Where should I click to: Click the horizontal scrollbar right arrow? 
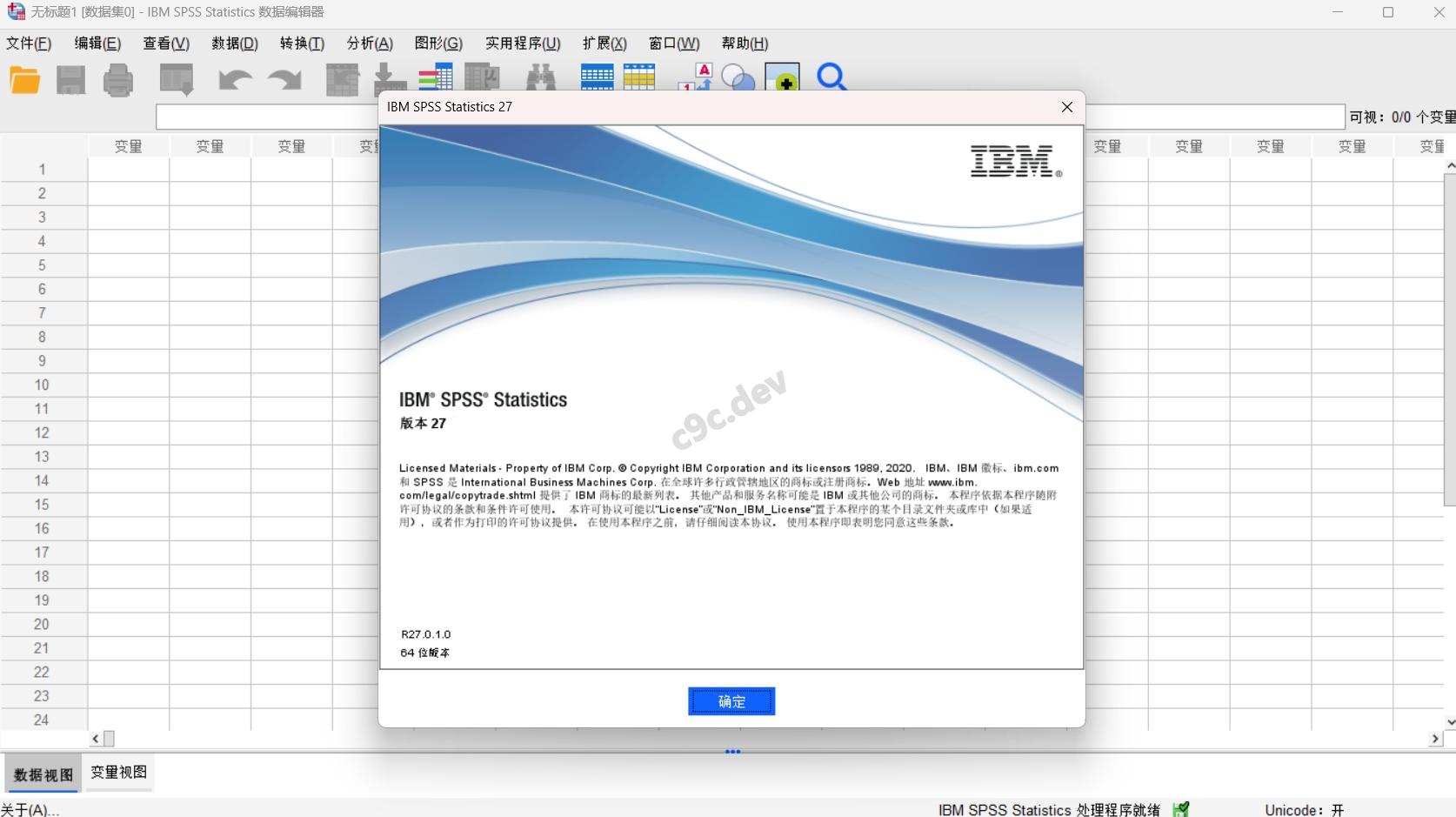click(x=1435, y=739)
